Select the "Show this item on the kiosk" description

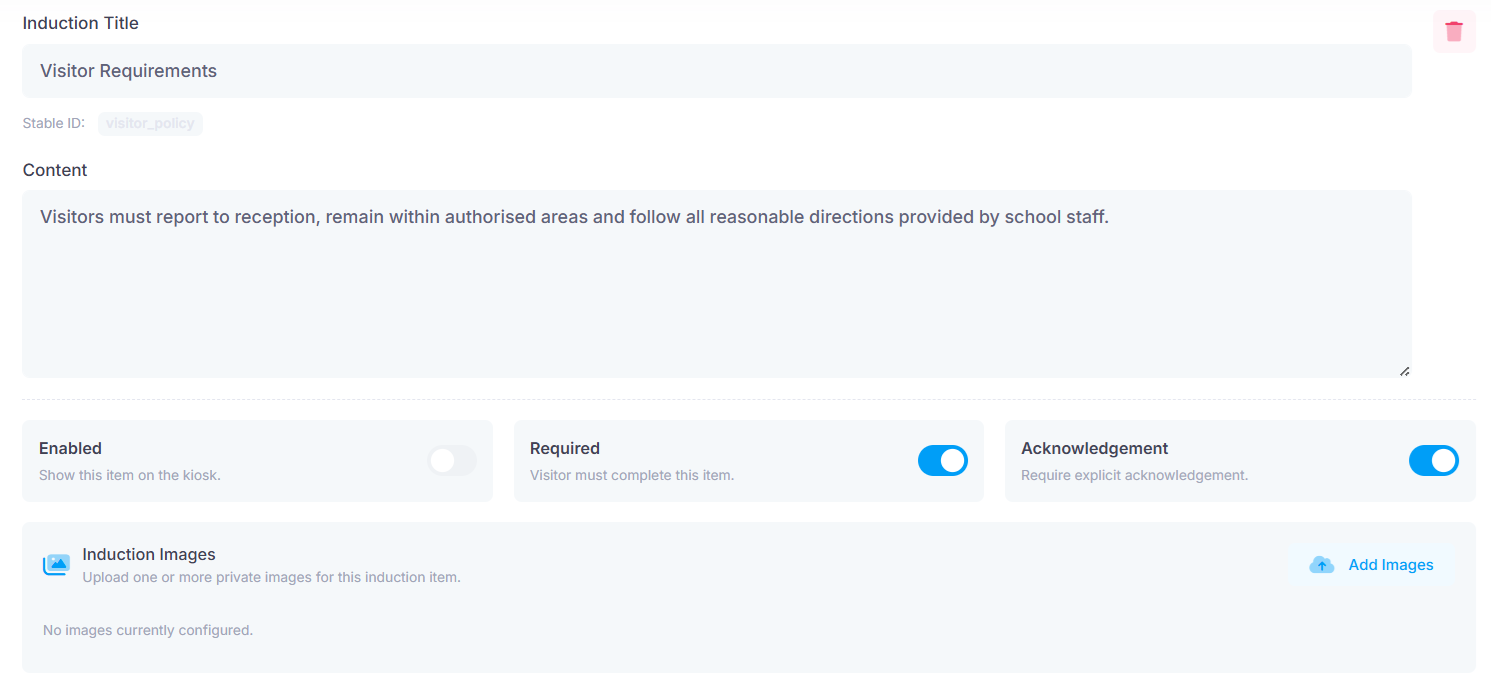[x=130, y=475]
